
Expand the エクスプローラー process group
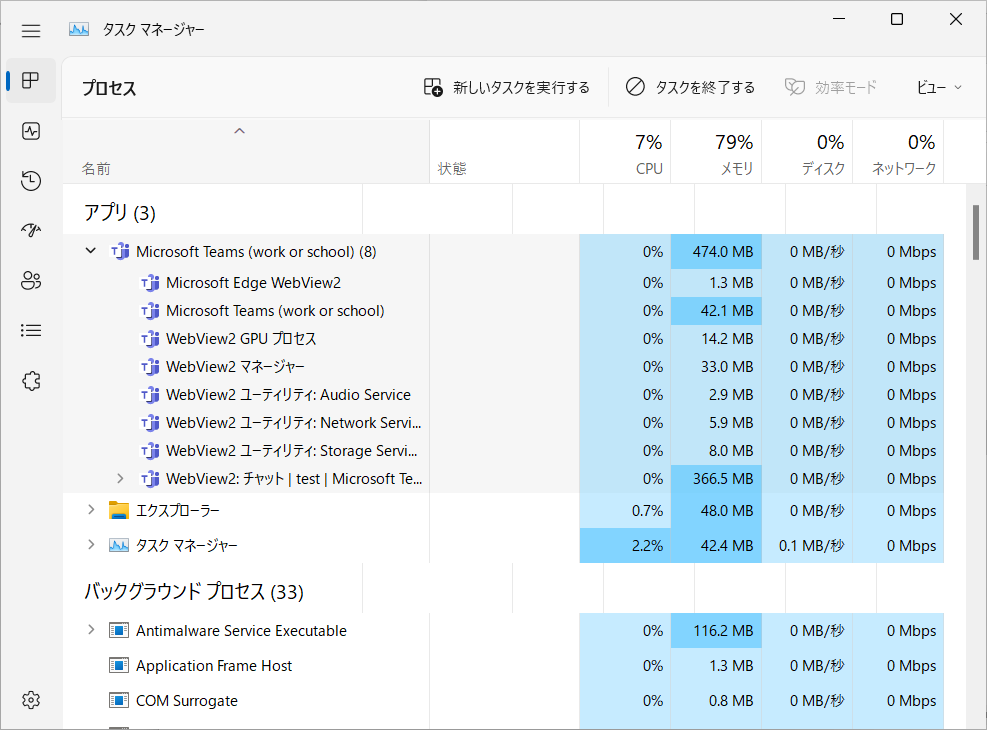pyautogui.click(x=91, y=510)
